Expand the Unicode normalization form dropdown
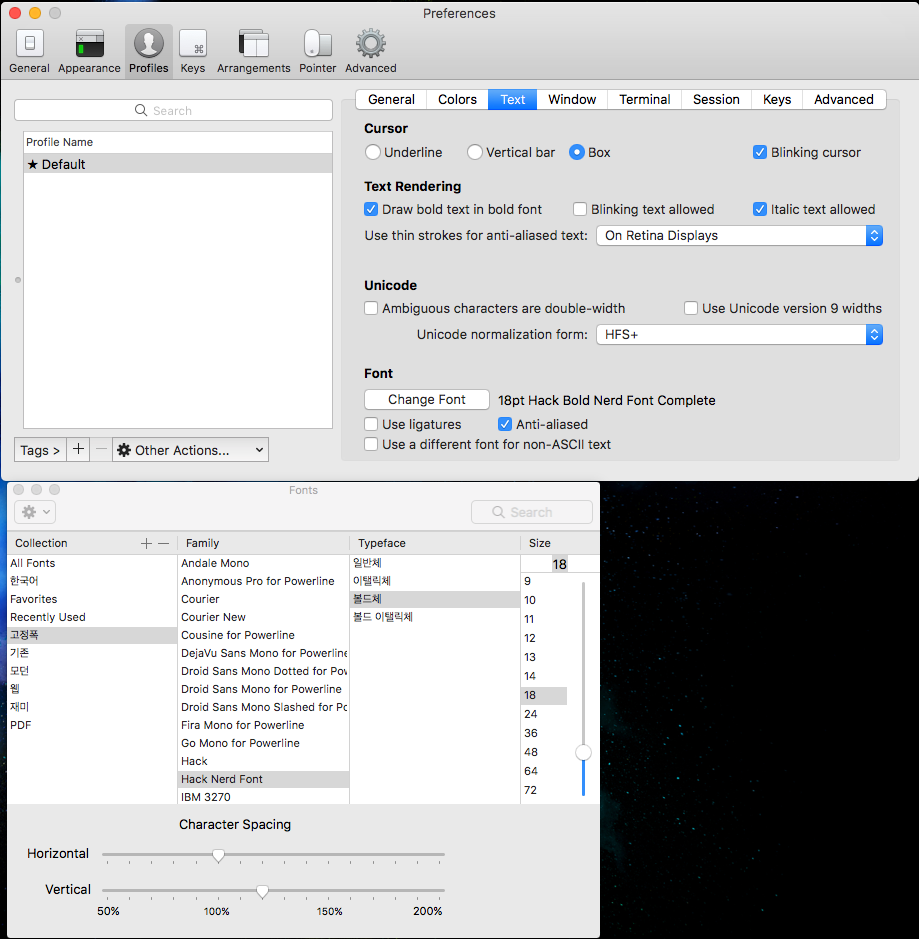 pos(739,335)
